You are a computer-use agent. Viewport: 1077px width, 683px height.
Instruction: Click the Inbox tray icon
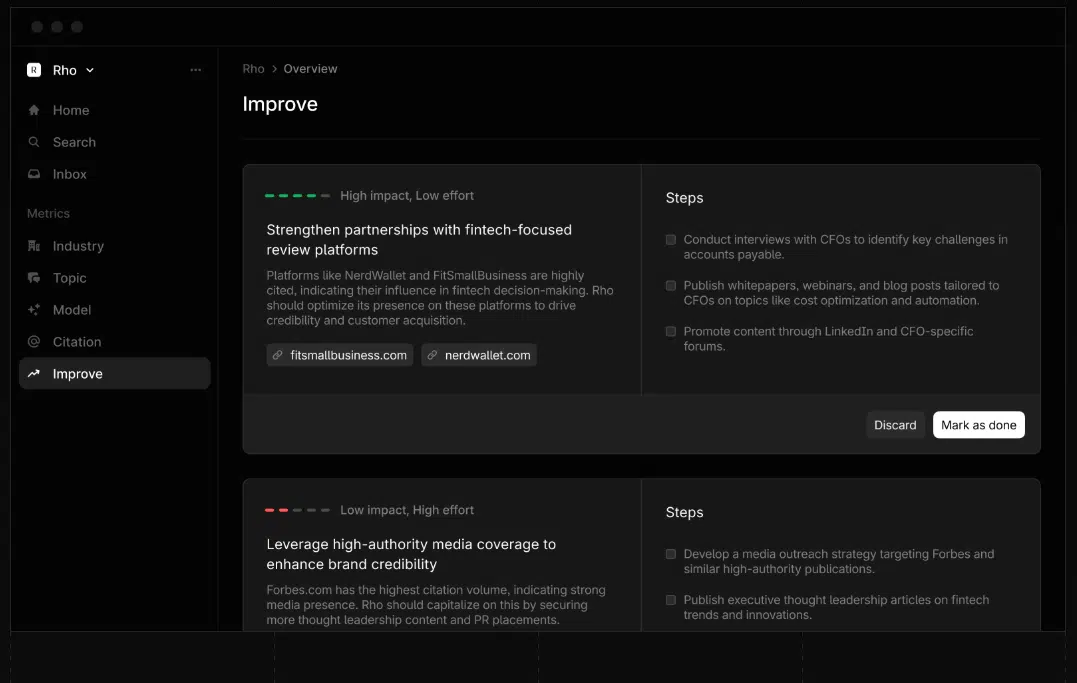click(34, 175)
